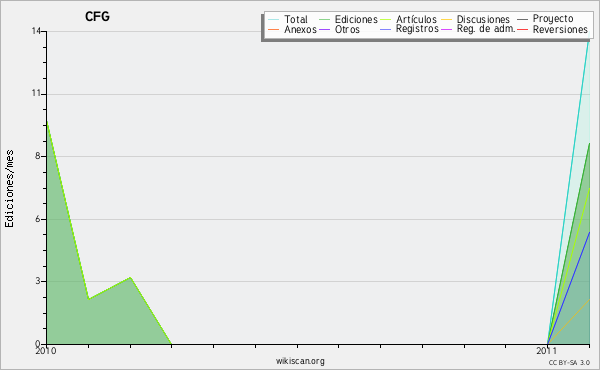Click the y-axis value 8

(x=38, y=156)
